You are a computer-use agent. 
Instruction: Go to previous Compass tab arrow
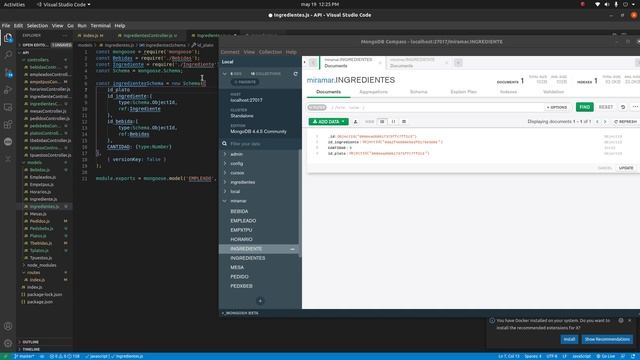[x=313, y=62]
